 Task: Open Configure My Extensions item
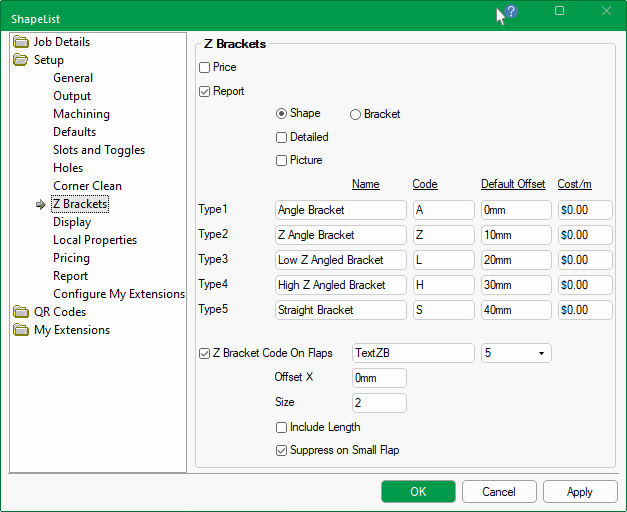(119, 294)
